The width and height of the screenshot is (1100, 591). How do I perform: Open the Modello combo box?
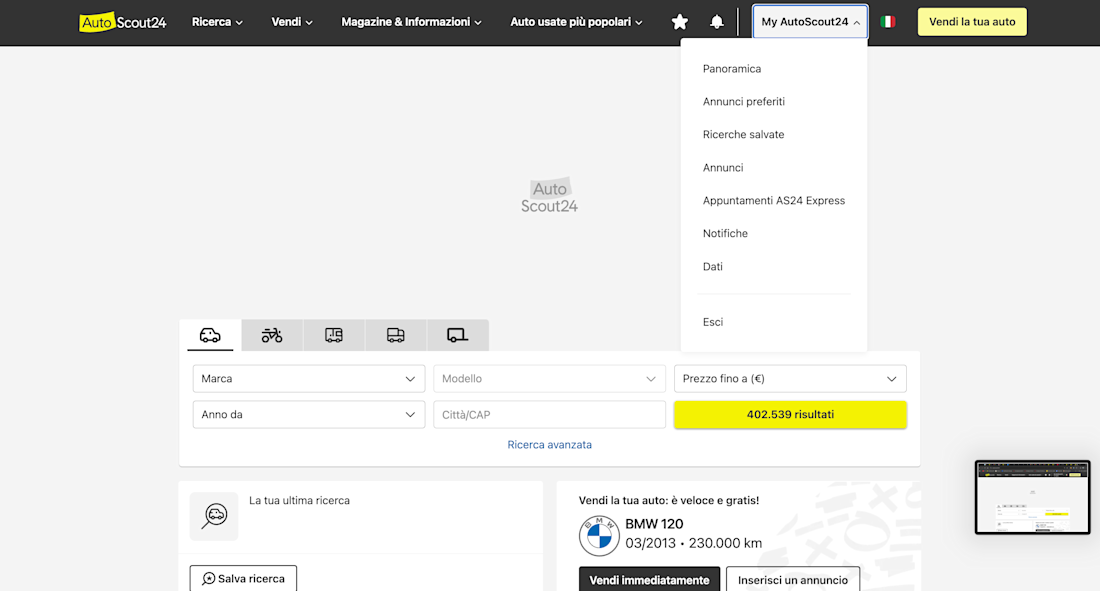tap(549, 379)
